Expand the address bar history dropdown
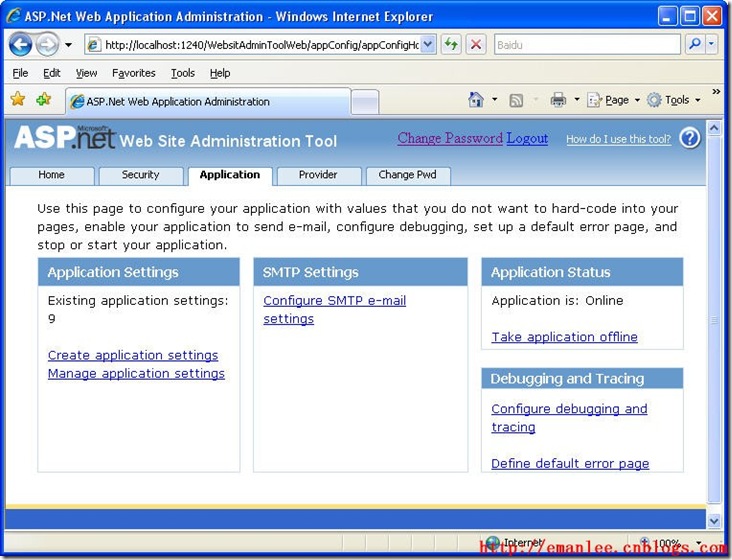The height and width of the screenshot is (560, 732). tap(429, 45)
